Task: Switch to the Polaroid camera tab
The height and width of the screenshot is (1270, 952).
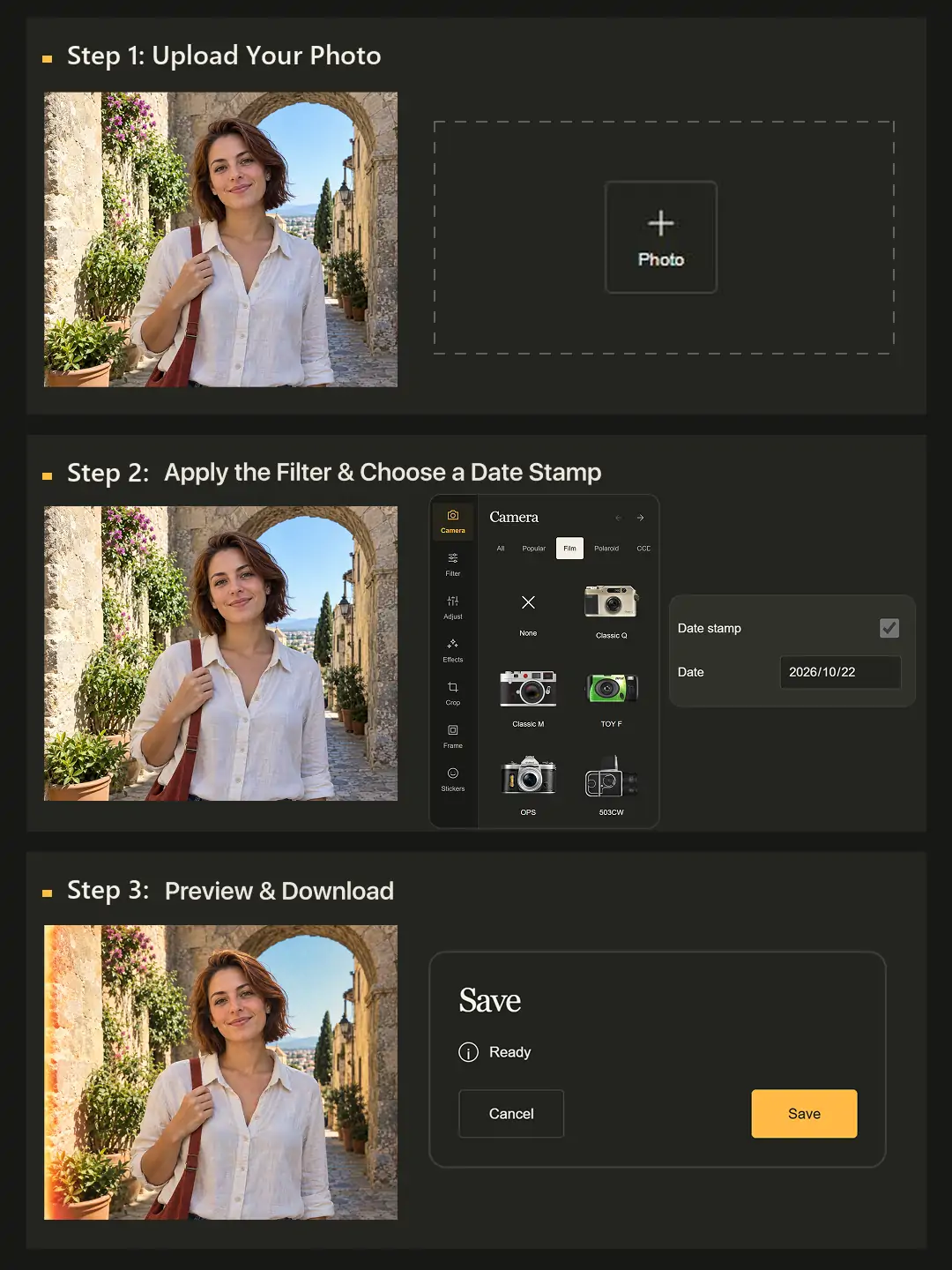Action: 606,549
